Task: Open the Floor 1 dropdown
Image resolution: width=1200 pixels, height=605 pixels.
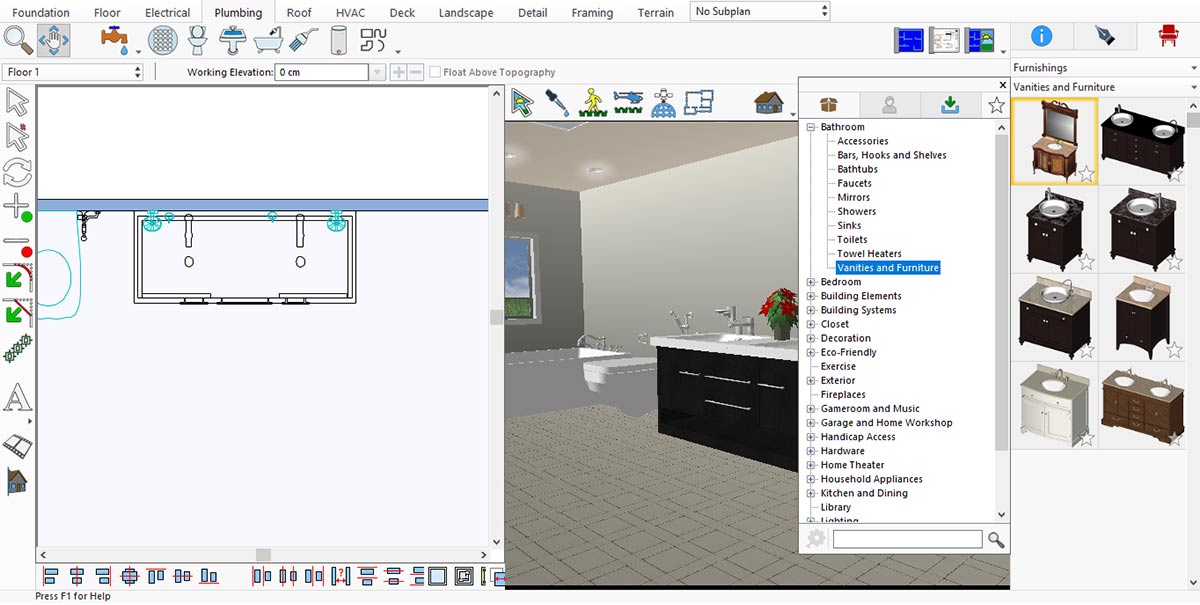Action: (75, 72)
